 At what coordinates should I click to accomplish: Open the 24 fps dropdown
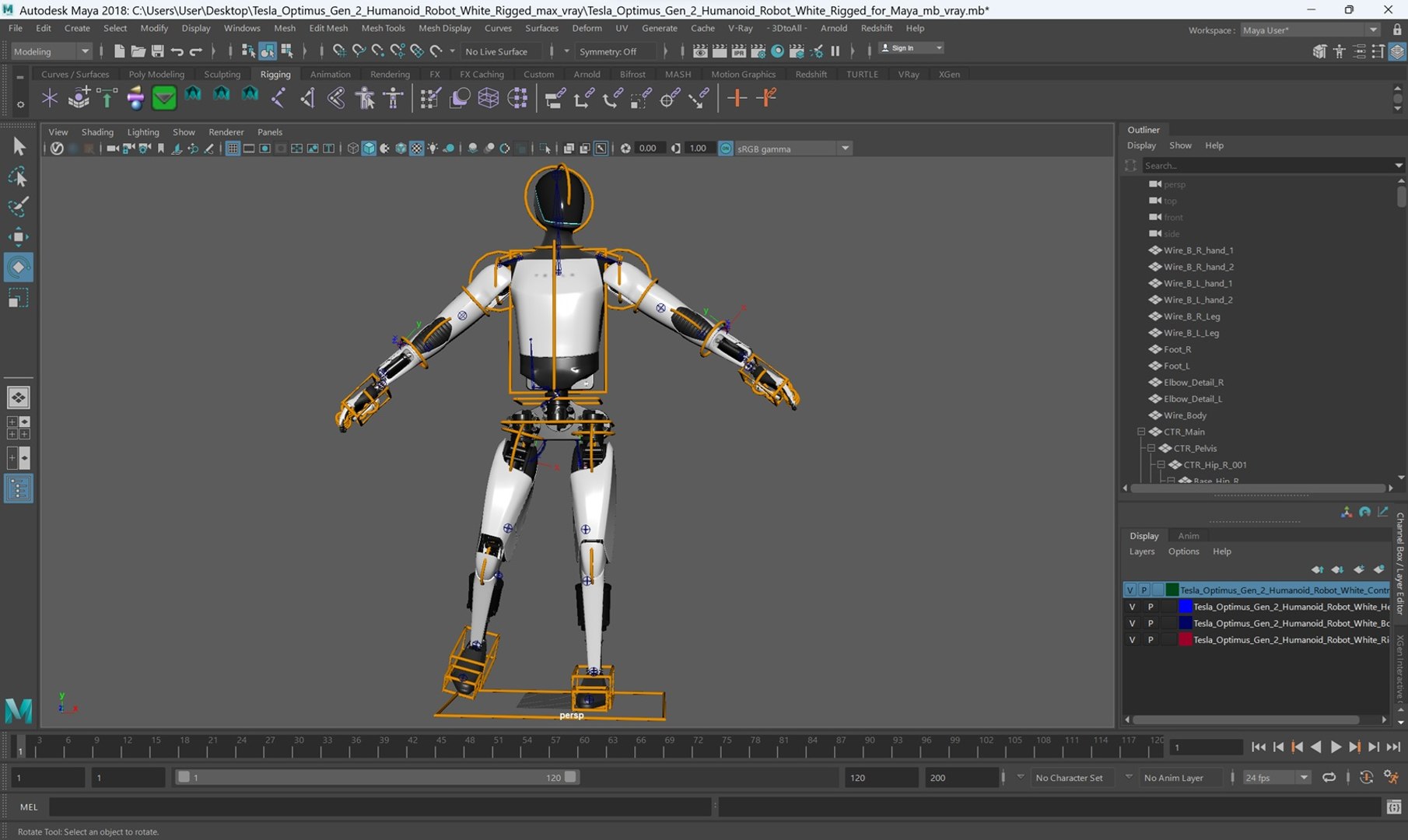[x=1276, y=777]
